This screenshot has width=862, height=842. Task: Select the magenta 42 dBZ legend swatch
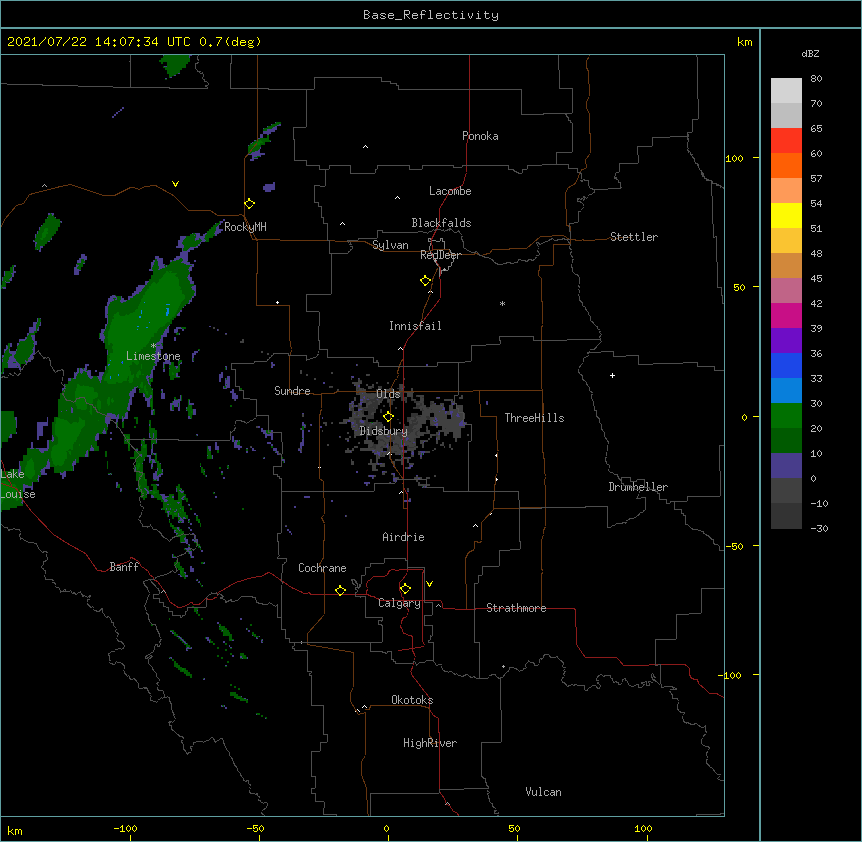(786, 315)
